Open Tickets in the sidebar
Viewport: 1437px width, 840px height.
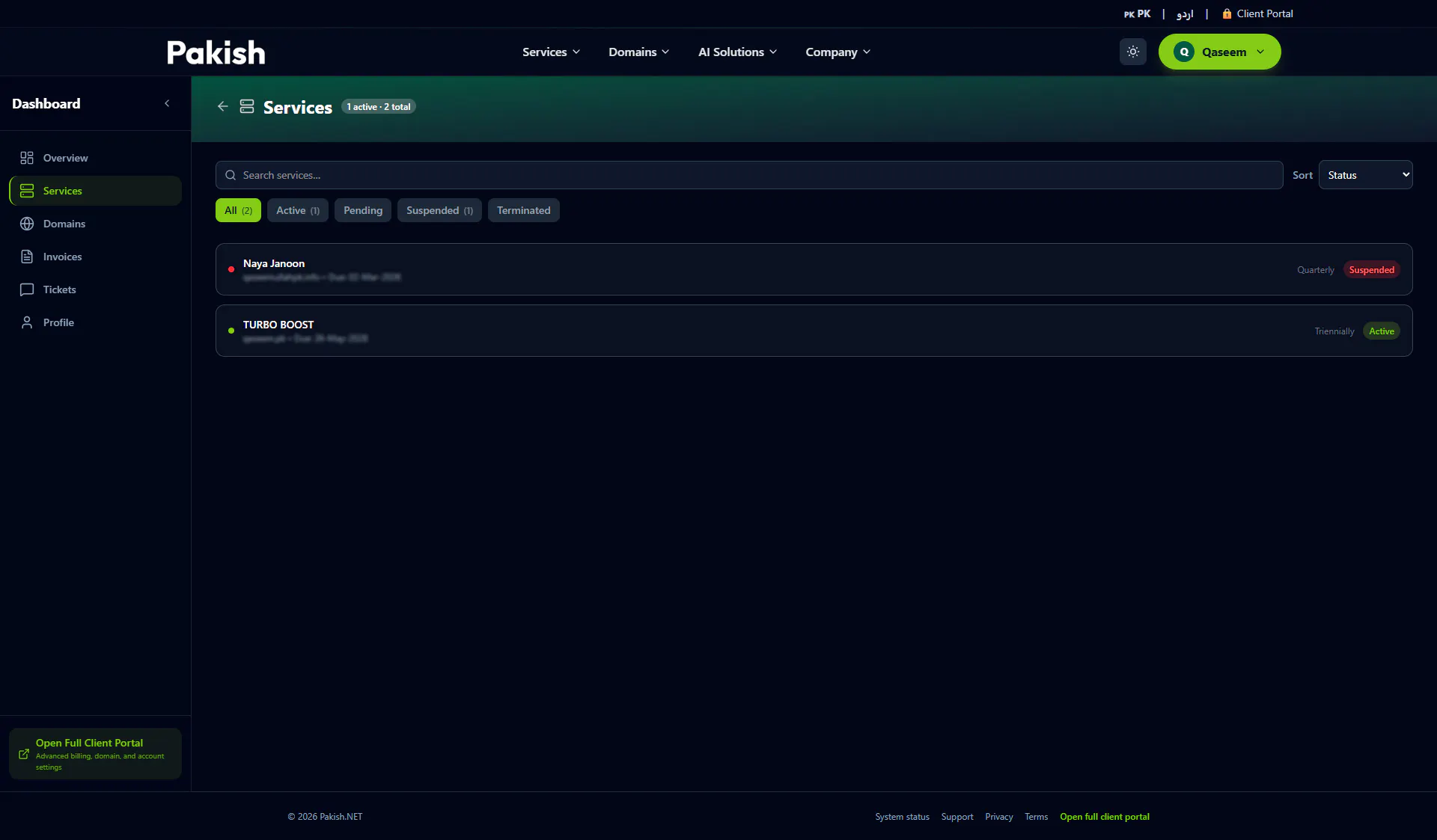pos(95,289)
